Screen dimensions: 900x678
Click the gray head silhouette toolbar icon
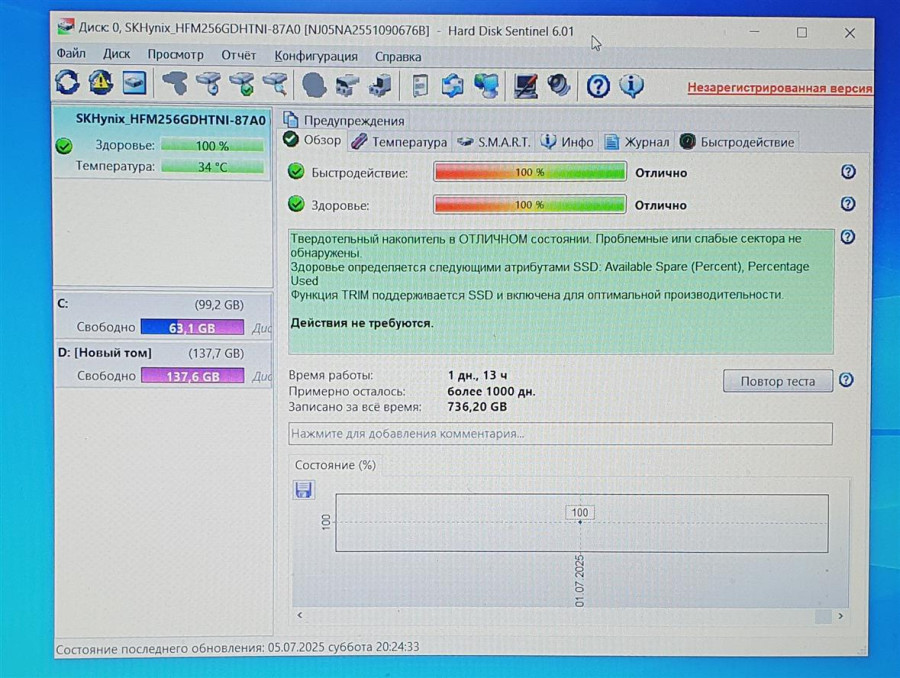[x=314, y=85]
